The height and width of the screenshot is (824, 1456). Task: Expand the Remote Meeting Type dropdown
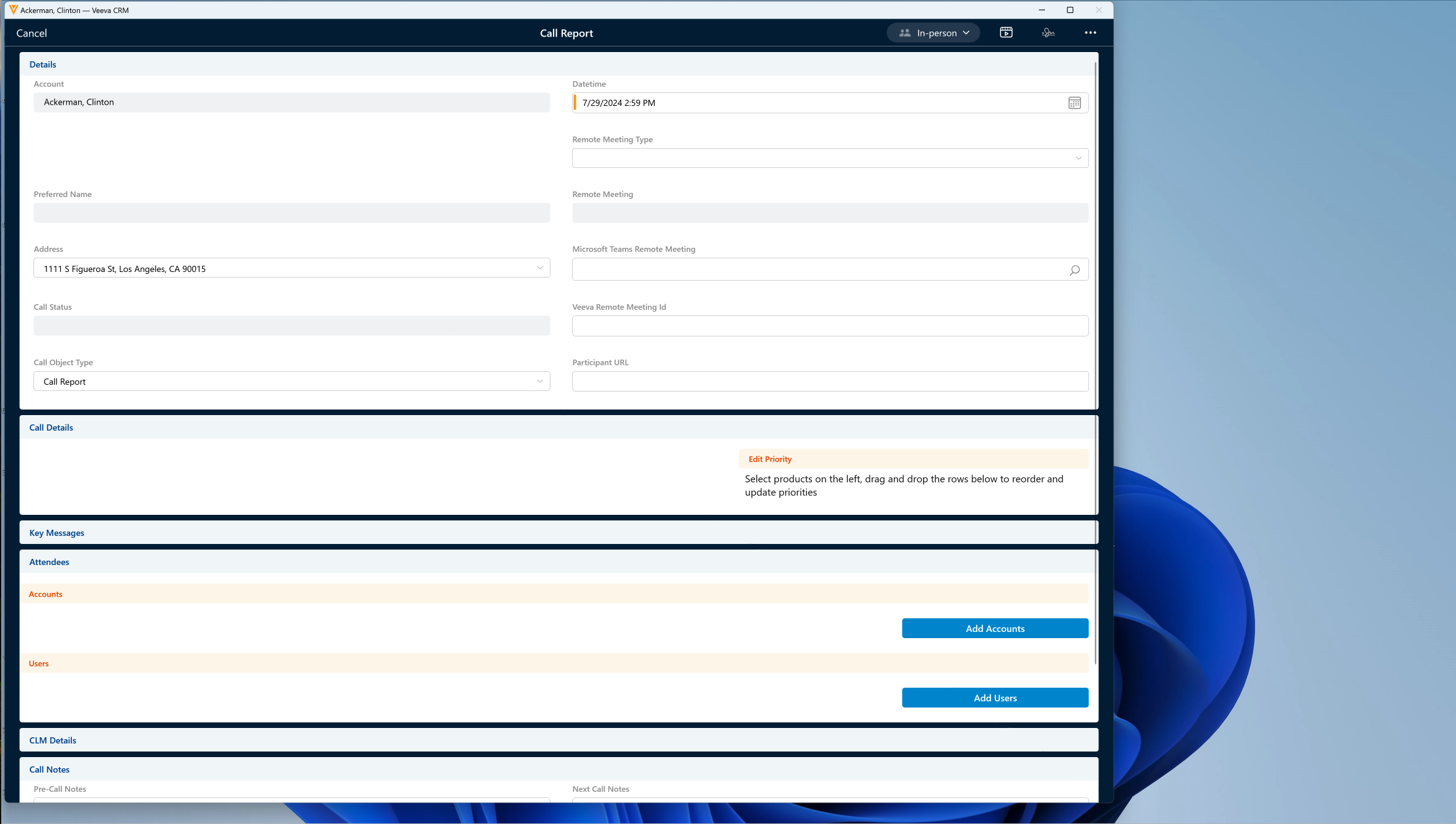click(830, 158)
